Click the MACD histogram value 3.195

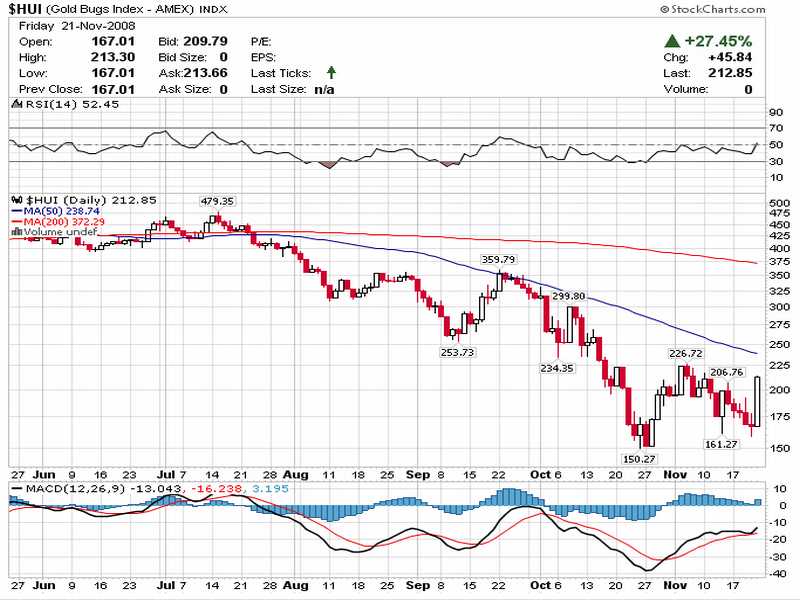coord(270,489)
